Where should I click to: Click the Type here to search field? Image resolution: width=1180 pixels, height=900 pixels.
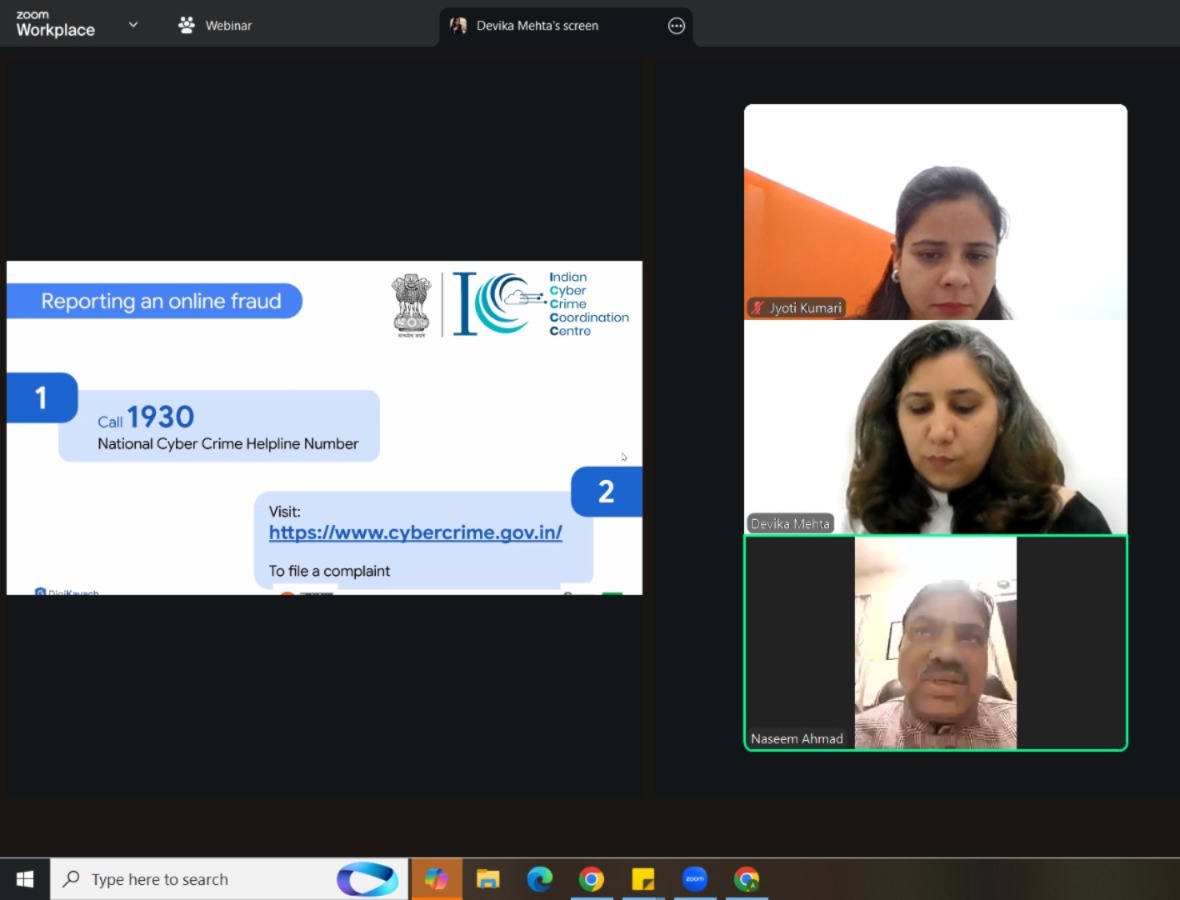tap(200, 879)
